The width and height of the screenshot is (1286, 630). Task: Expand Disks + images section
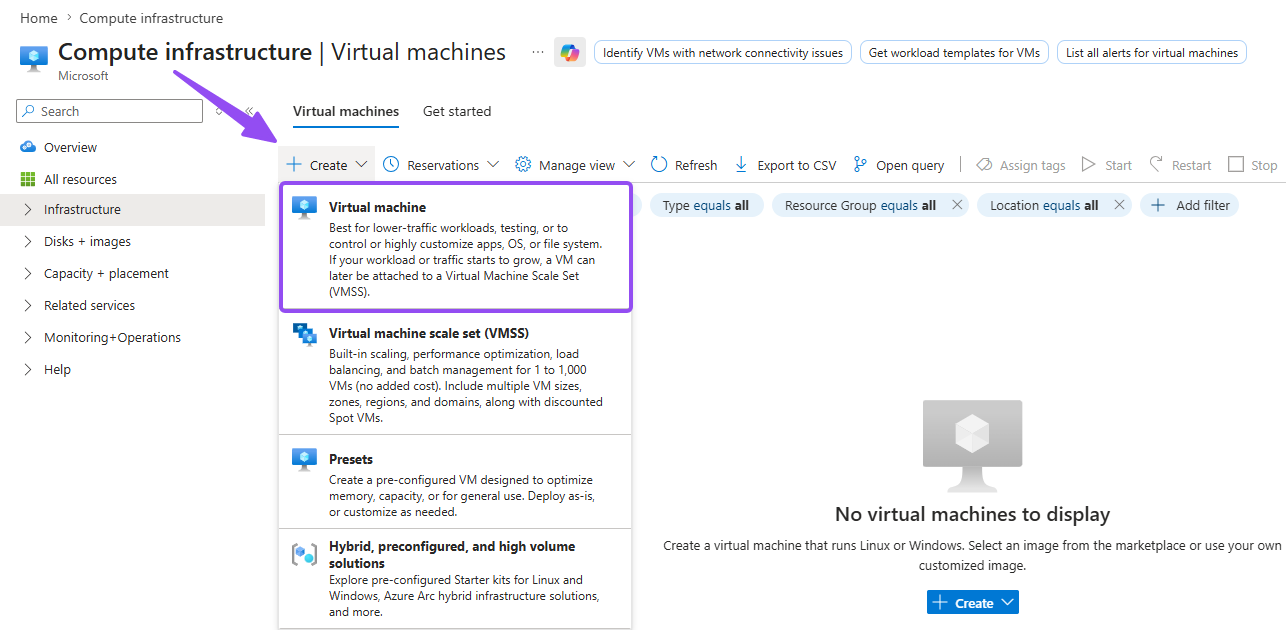28,241
